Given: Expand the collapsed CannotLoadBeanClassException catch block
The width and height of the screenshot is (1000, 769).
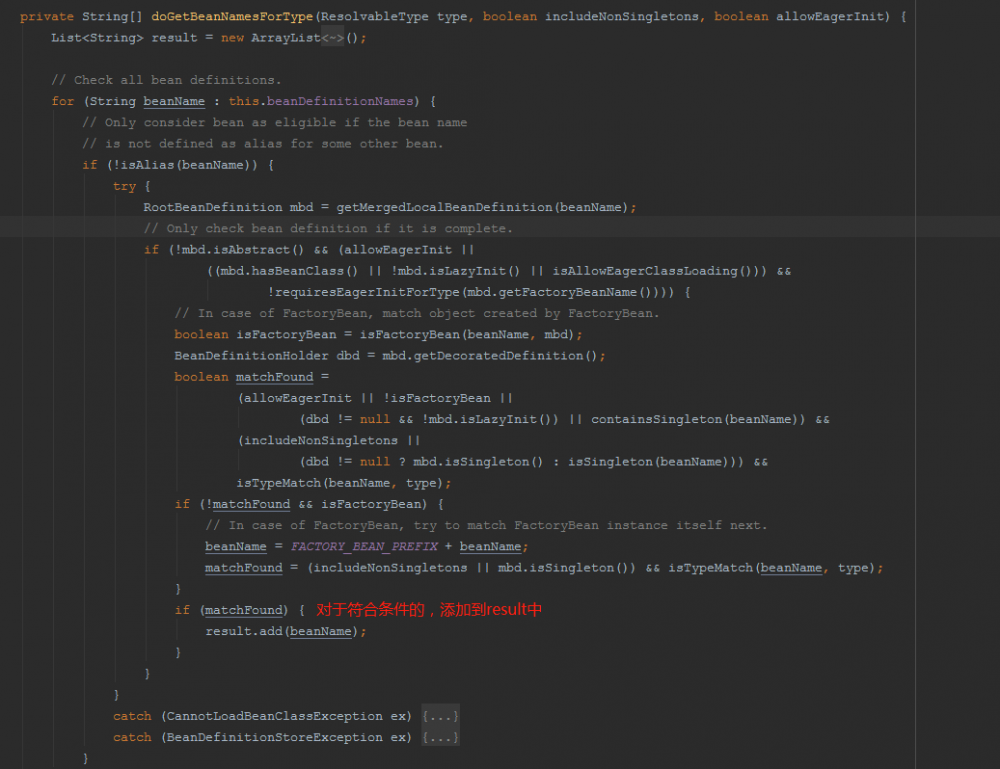Looking at the screenshot, I should 439,715.
